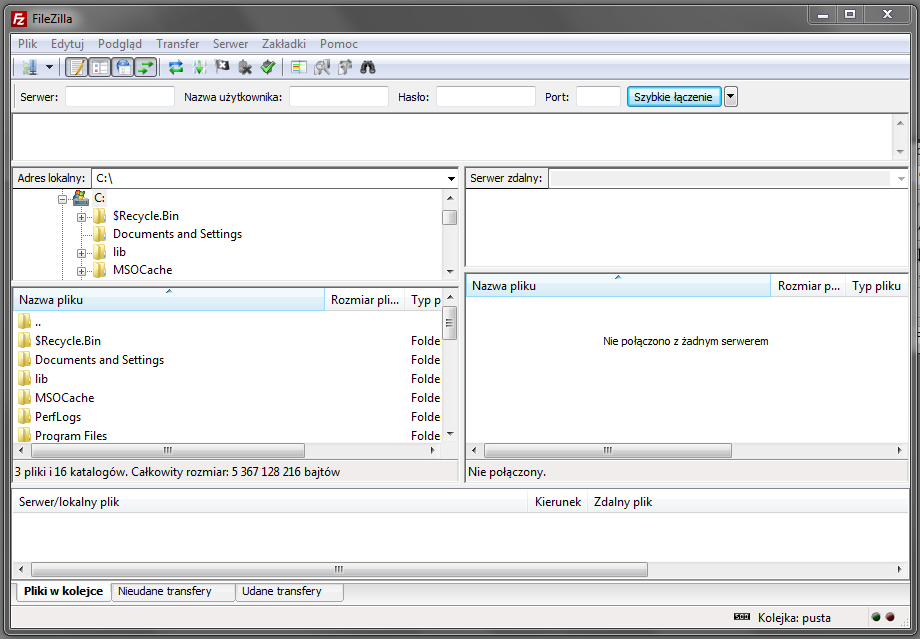Open the Plik menu
Screen dimensions: 920x639
point(27,44)
